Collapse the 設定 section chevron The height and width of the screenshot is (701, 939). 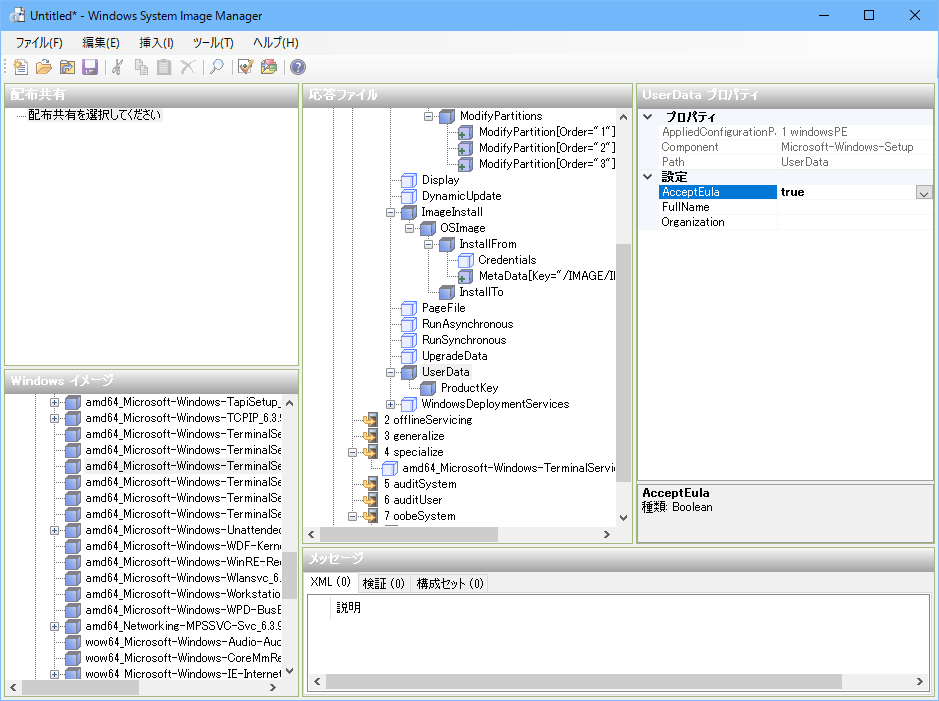(x=648, y=177)
